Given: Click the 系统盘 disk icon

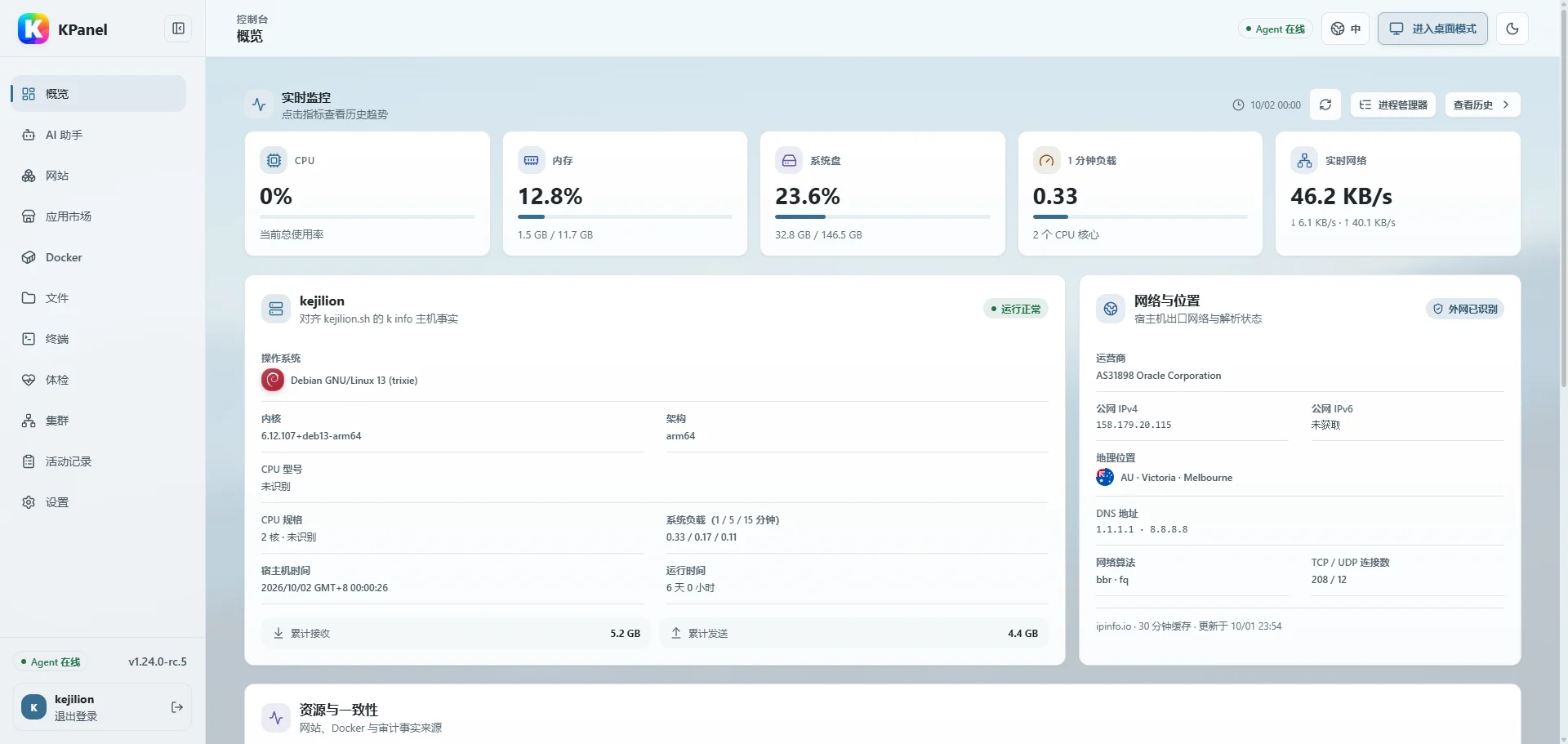Looking at the screenshot, I should pos(789,160).
